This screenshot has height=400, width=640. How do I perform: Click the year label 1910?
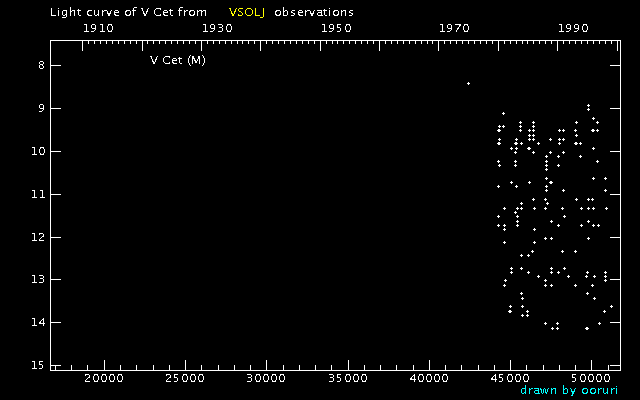click(x=98, y=28)
